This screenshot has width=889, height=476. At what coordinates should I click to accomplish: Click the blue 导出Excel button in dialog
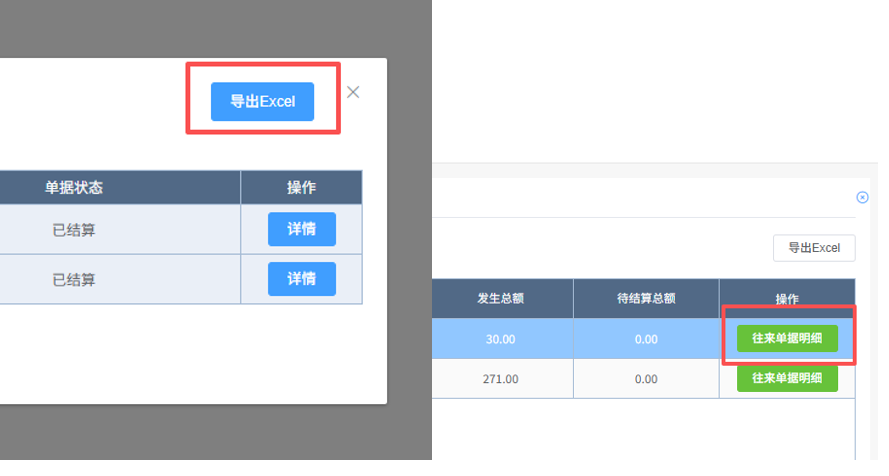click(262, 101)
